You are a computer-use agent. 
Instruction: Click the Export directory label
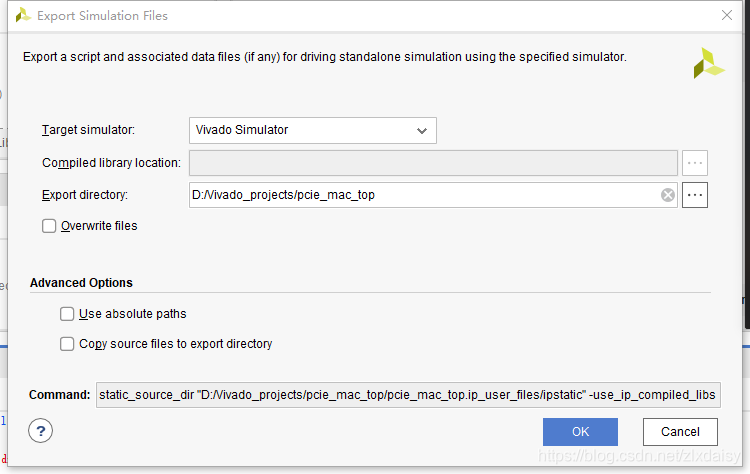[85, 195]
